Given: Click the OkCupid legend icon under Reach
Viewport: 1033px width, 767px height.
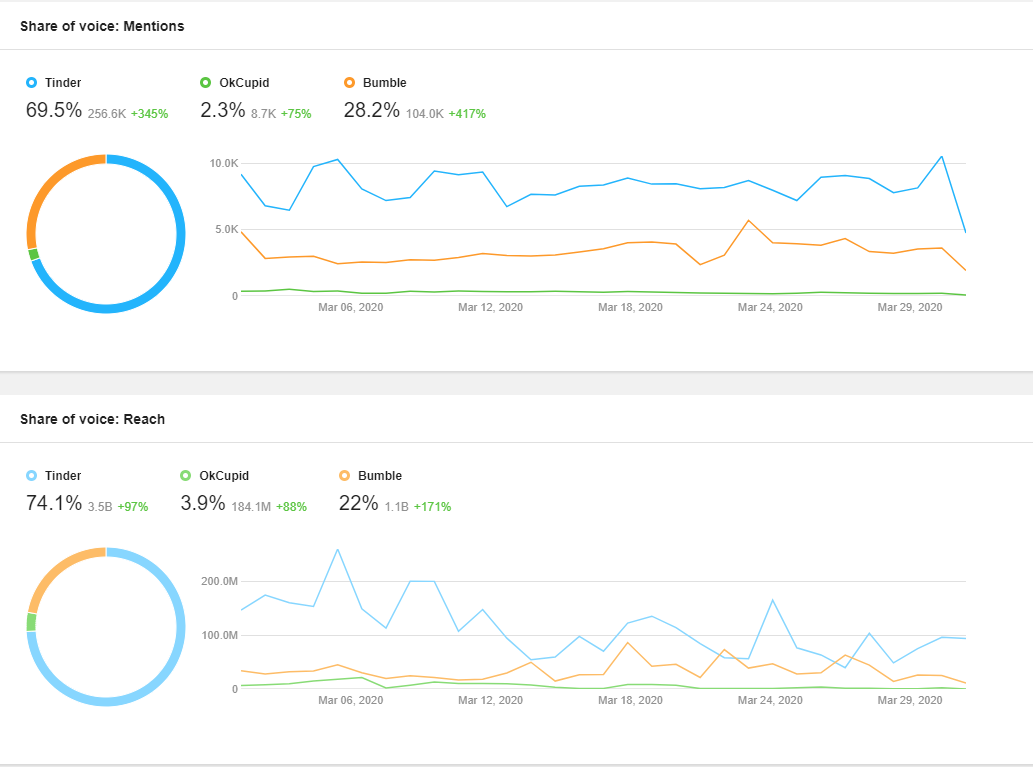Looking at the screenshot, I should [x=185, y=476].
